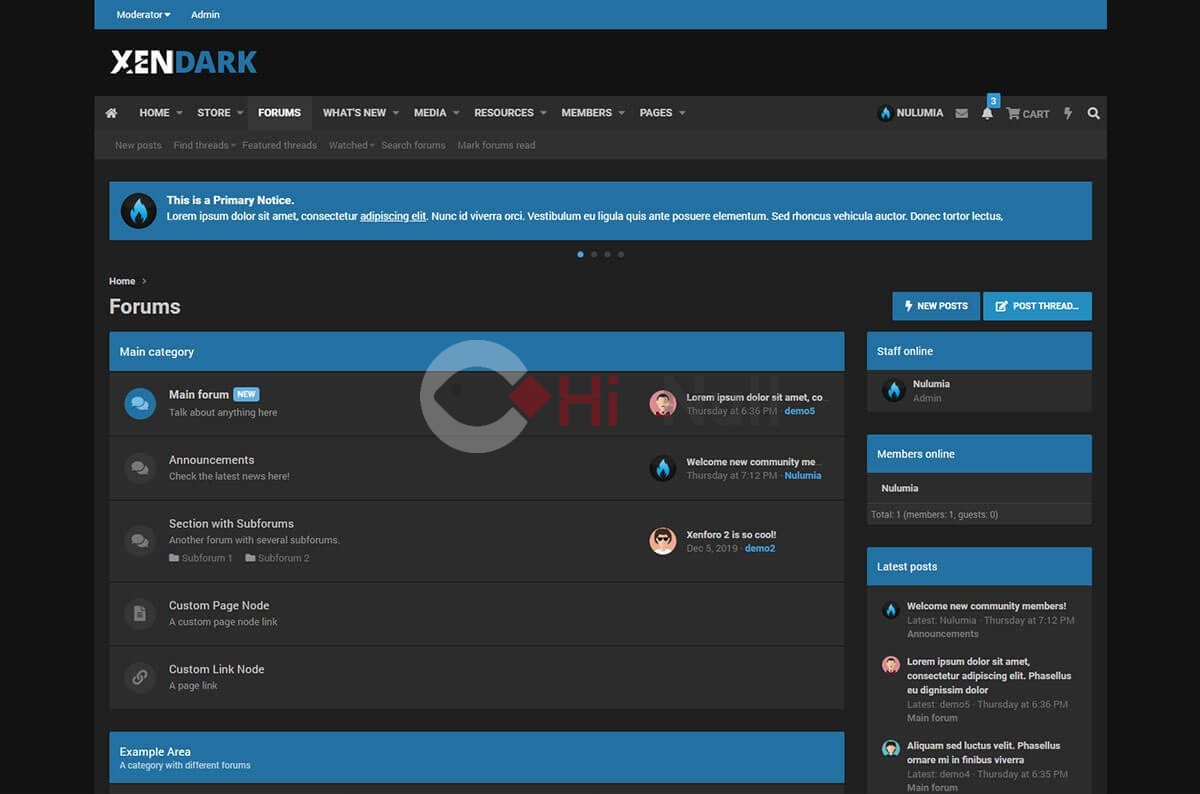
Task: Click the Custom Page Node document icon
Action: (140, 614)
